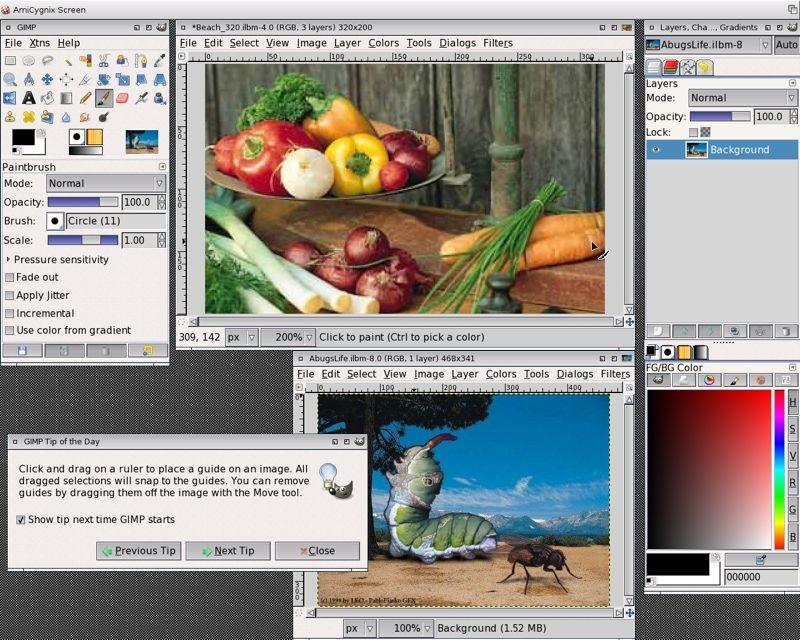Select the Move tool in toolbox

click(47, 79)
